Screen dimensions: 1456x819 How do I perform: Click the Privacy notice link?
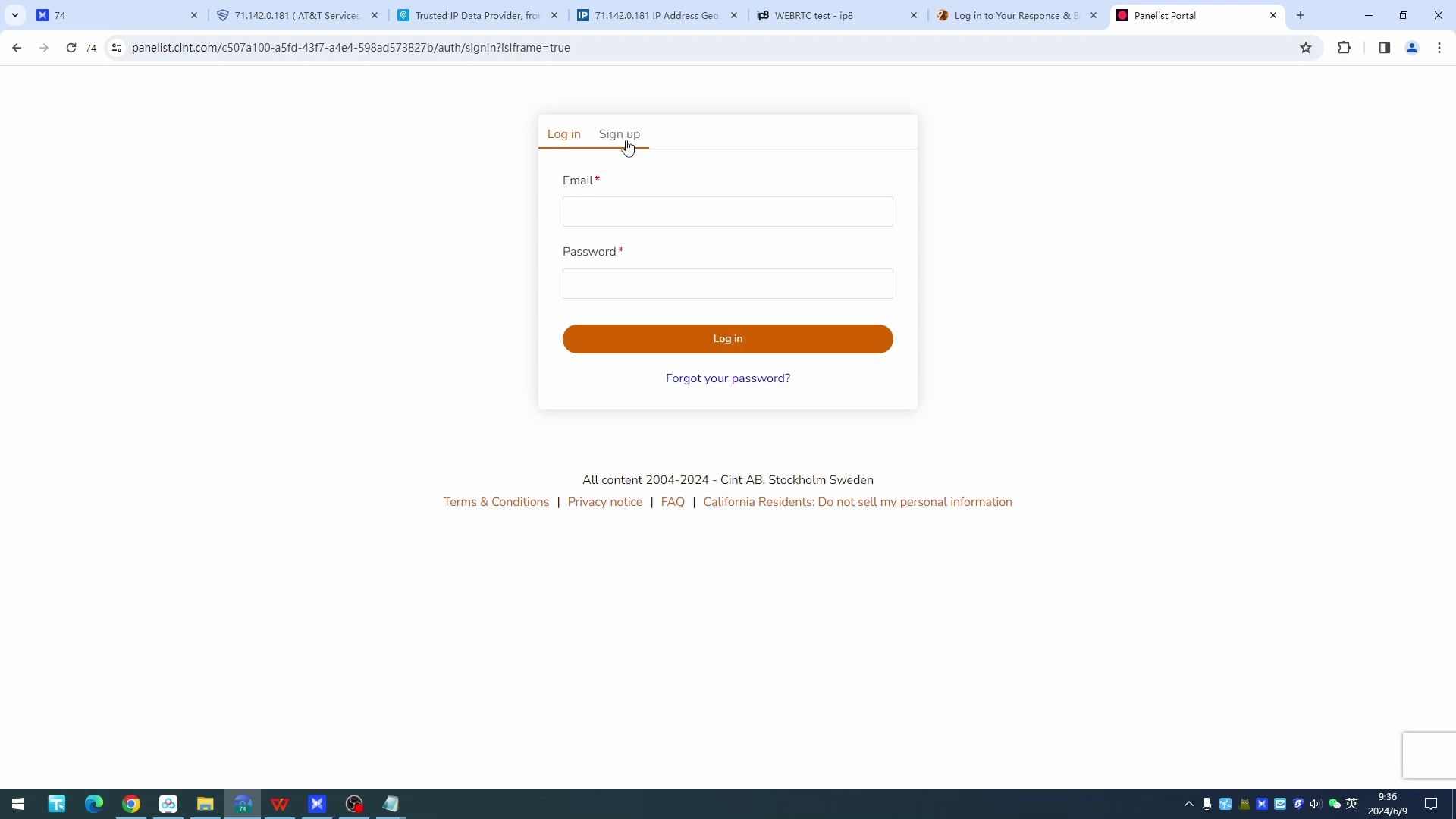605,501
